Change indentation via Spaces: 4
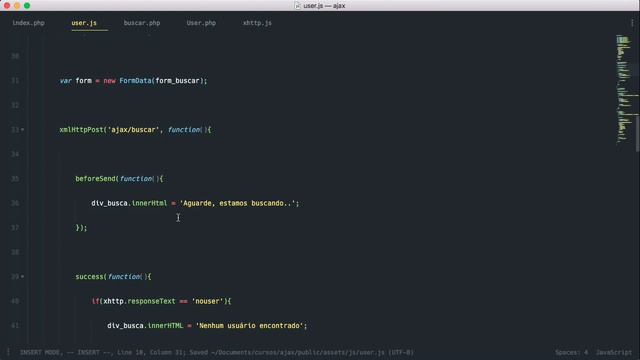 point(571,352)
